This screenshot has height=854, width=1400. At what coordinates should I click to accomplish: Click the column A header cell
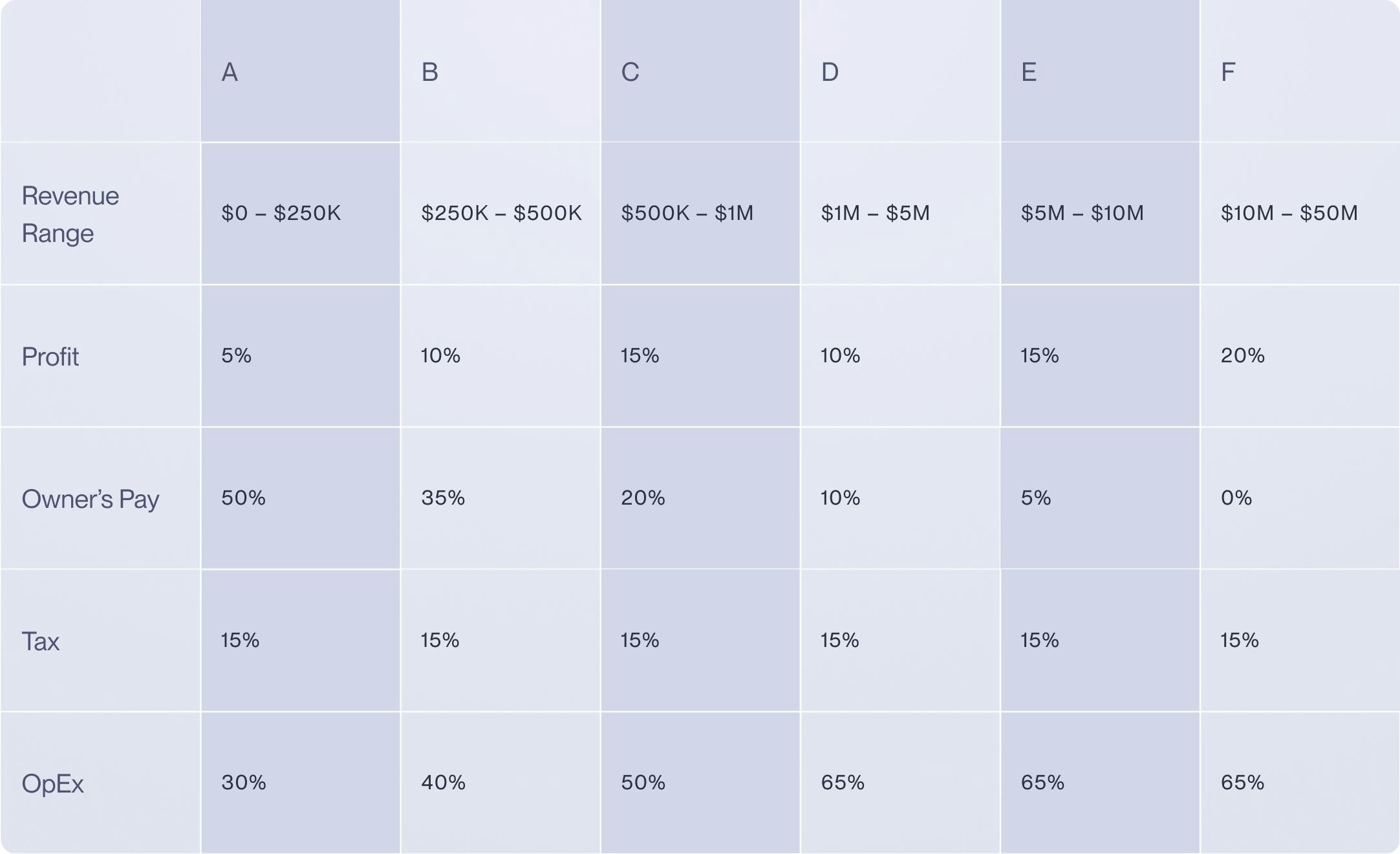(x=300, y=72)
